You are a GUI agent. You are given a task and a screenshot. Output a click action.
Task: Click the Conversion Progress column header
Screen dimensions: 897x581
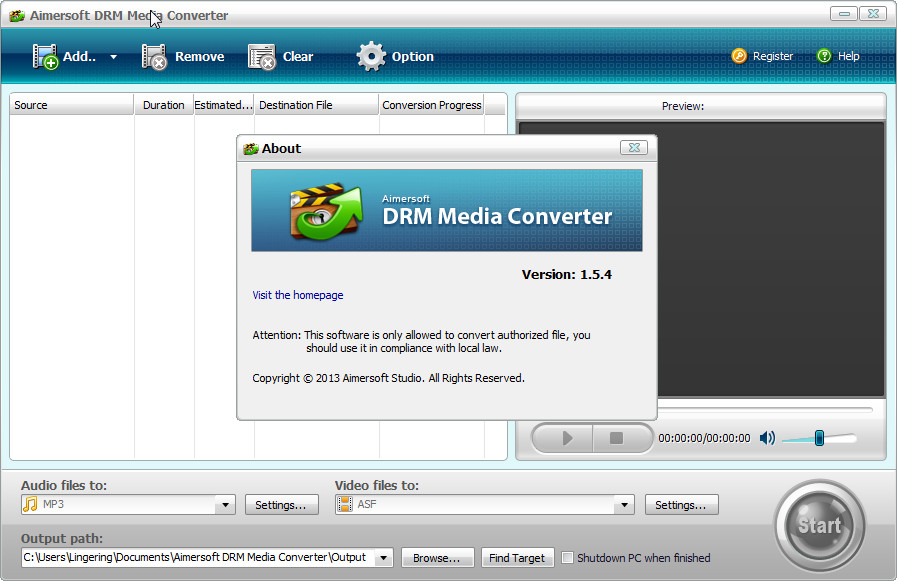431,105
